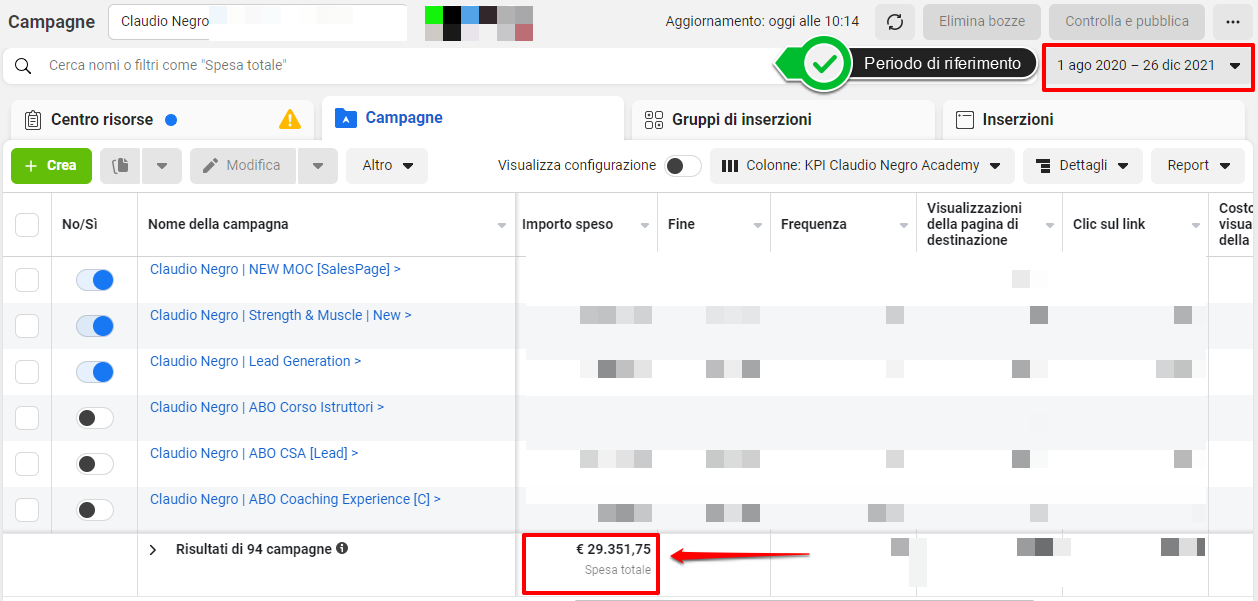This screenshot has width=1258, height=601.
Task: Click the search and filter input field
Action: pyautogui.click(x=400, y=66)
